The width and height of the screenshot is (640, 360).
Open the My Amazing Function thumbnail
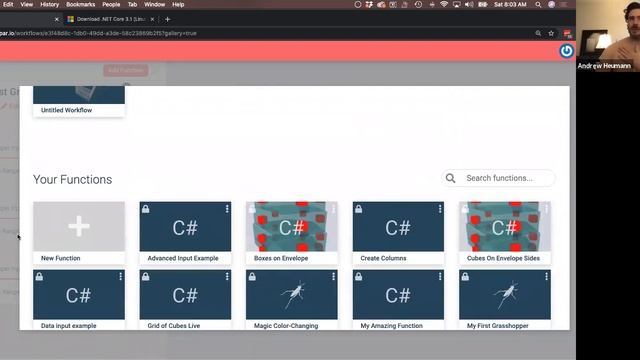pos(398,294)
